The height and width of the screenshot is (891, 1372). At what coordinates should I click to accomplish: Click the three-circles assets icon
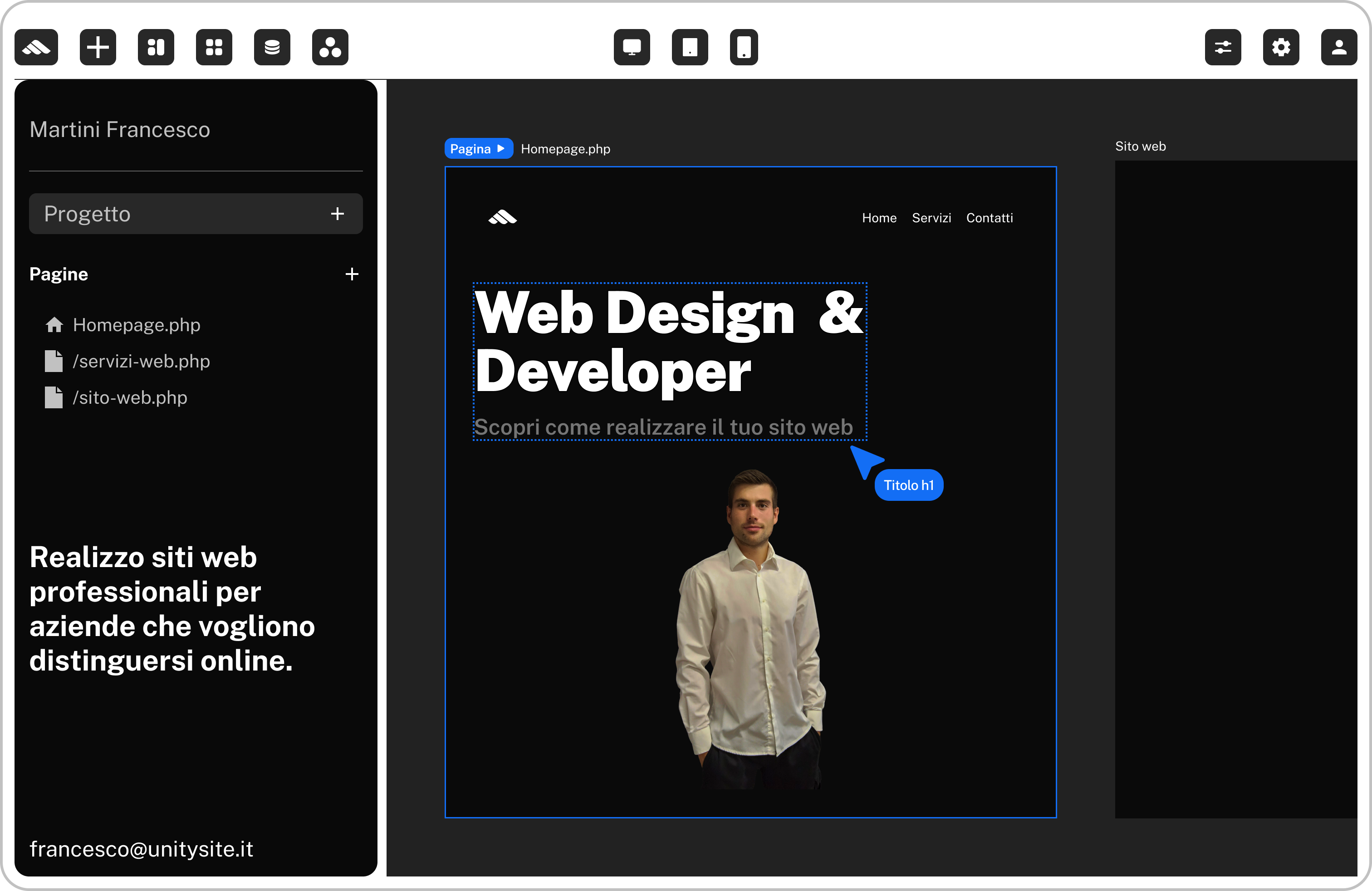click(x=330, y=47)
